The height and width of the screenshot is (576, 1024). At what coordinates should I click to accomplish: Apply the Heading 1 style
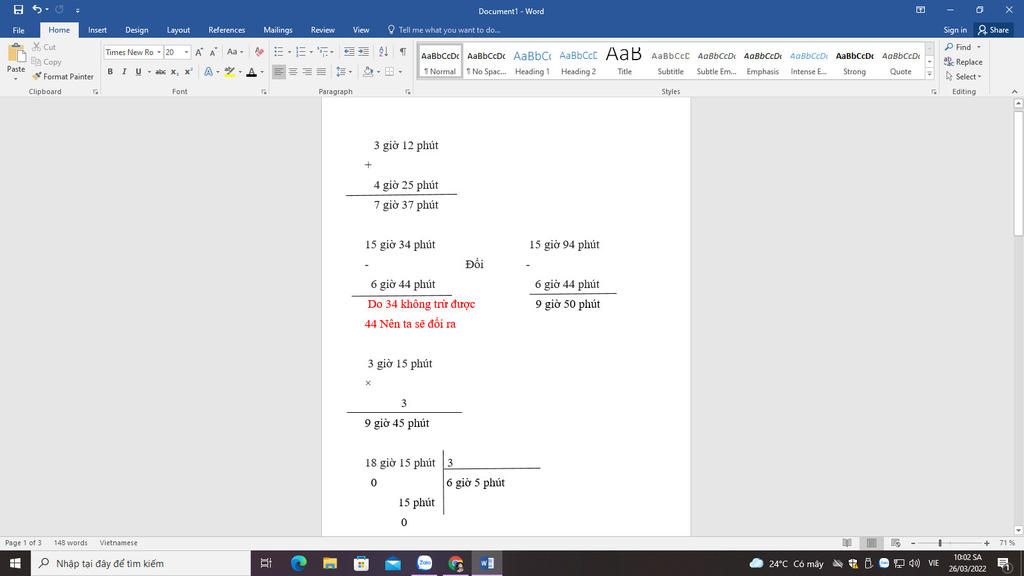[532, 61]
